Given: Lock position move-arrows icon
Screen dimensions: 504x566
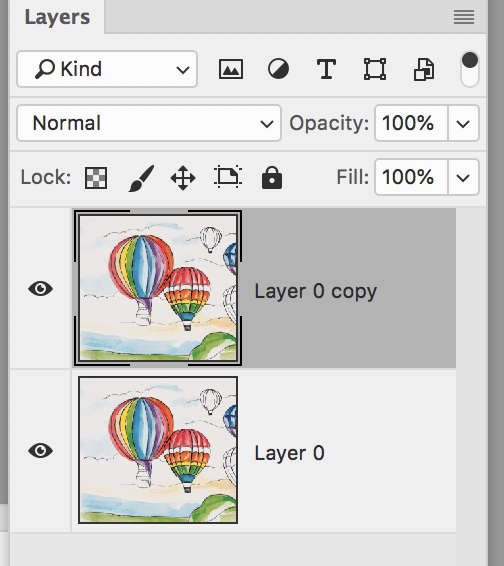Looking at the screenshot, I should point(183,178).
